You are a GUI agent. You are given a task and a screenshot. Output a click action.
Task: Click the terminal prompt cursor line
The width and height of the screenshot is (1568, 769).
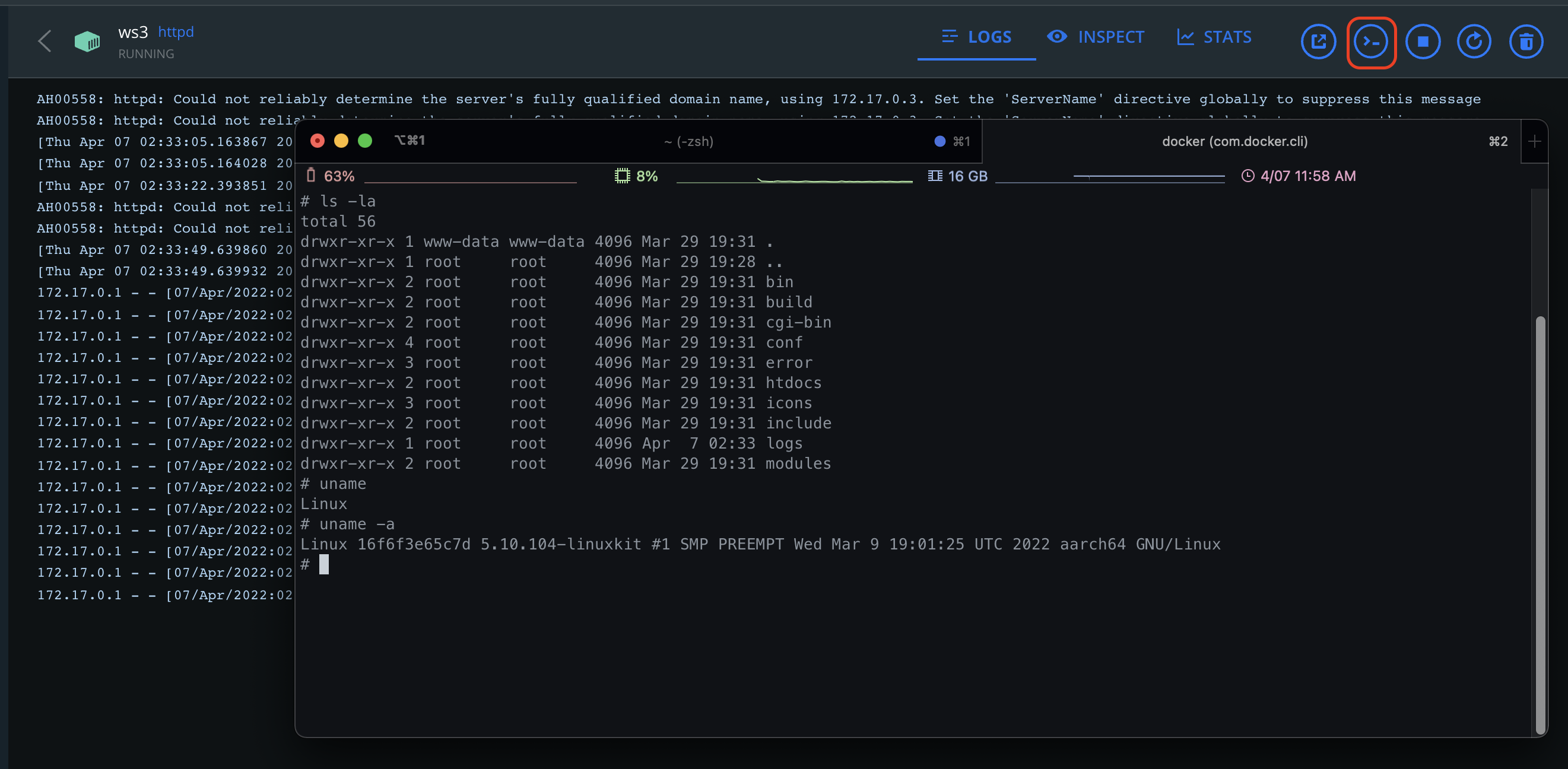pos(324,564)
